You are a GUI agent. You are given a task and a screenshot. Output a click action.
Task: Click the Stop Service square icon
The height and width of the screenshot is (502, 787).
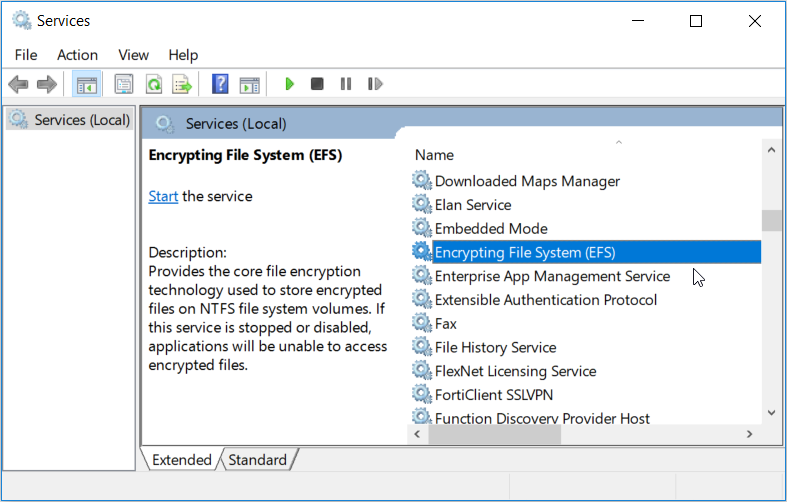(x=317, y=84)
